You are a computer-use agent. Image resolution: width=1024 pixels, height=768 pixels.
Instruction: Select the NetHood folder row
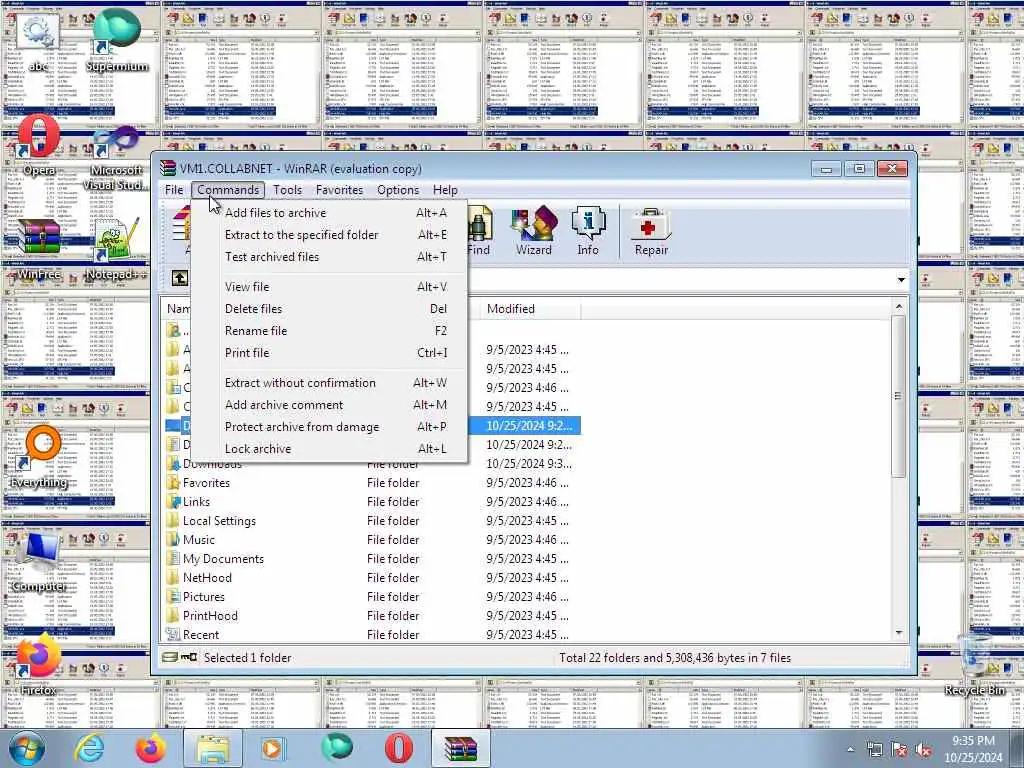point(372,577)
